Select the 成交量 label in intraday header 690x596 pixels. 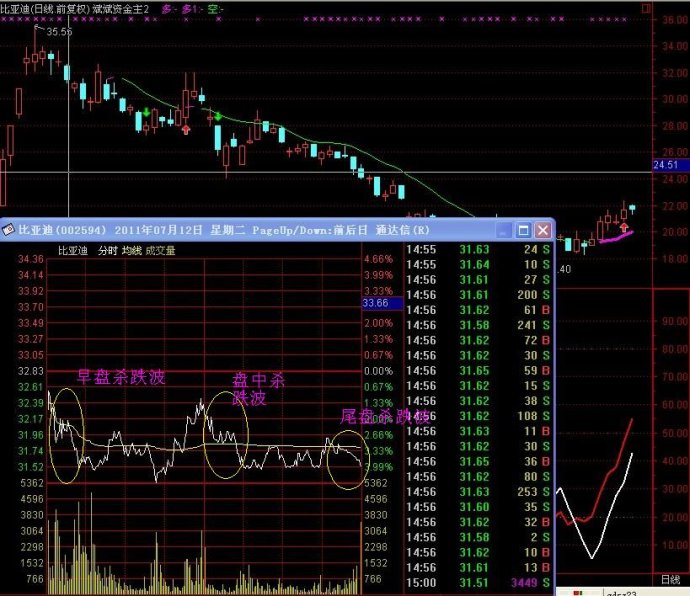coord(160,251)
